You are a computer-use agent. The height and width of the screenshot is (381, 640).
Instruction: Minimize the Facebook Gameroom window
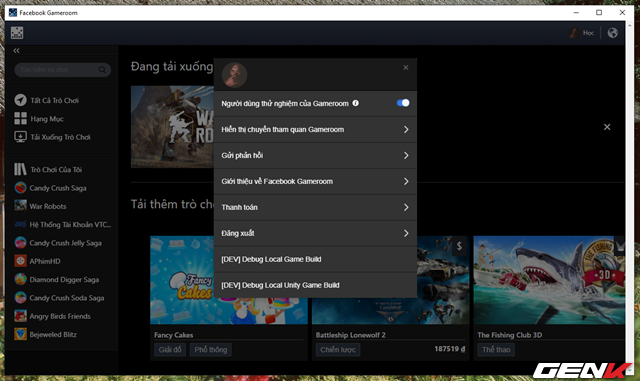click(576, 13)
